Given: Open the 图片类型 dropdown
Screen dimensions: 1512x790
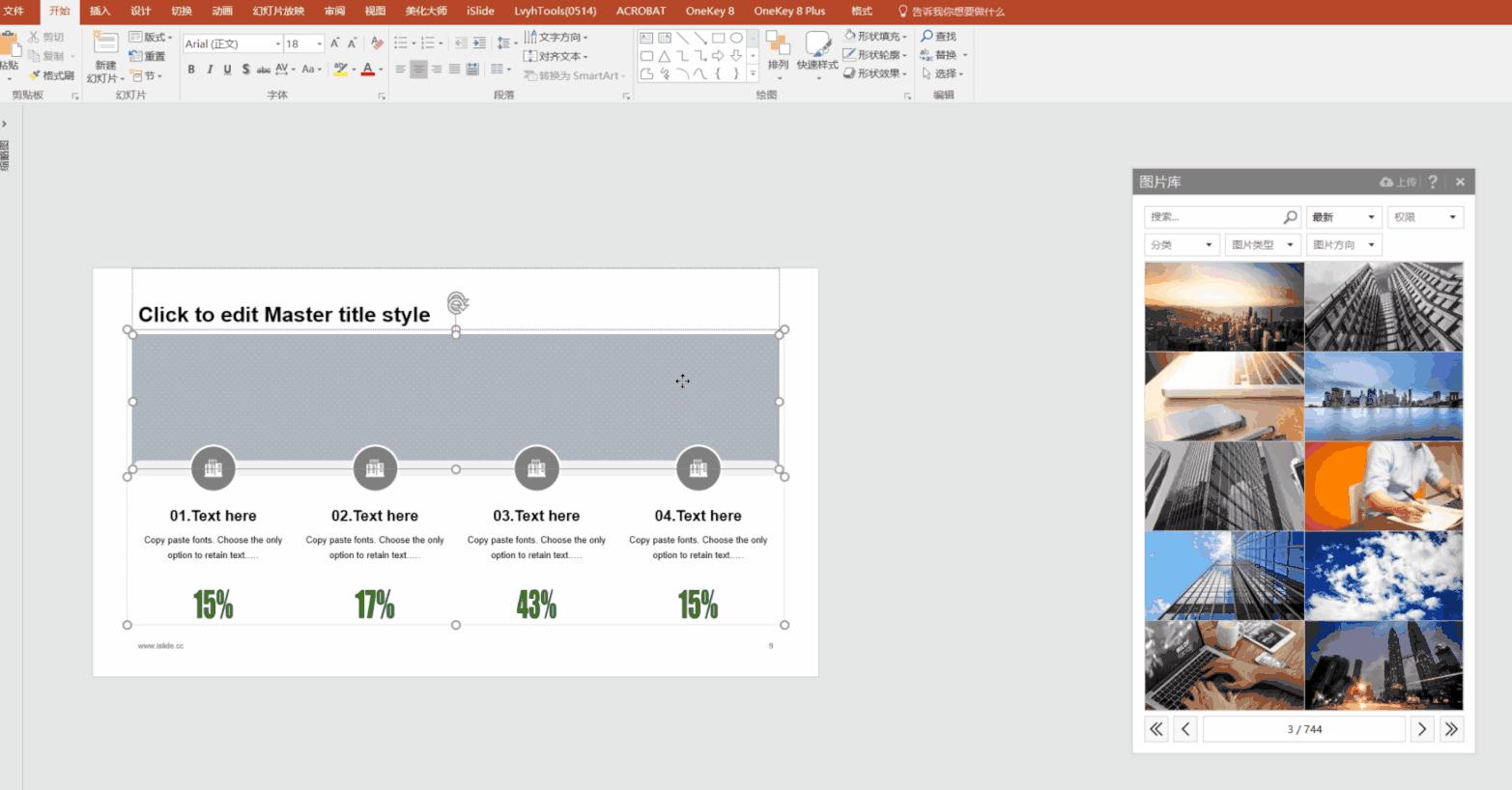Looking at the screenshot, I should [x=1263, y=244].
